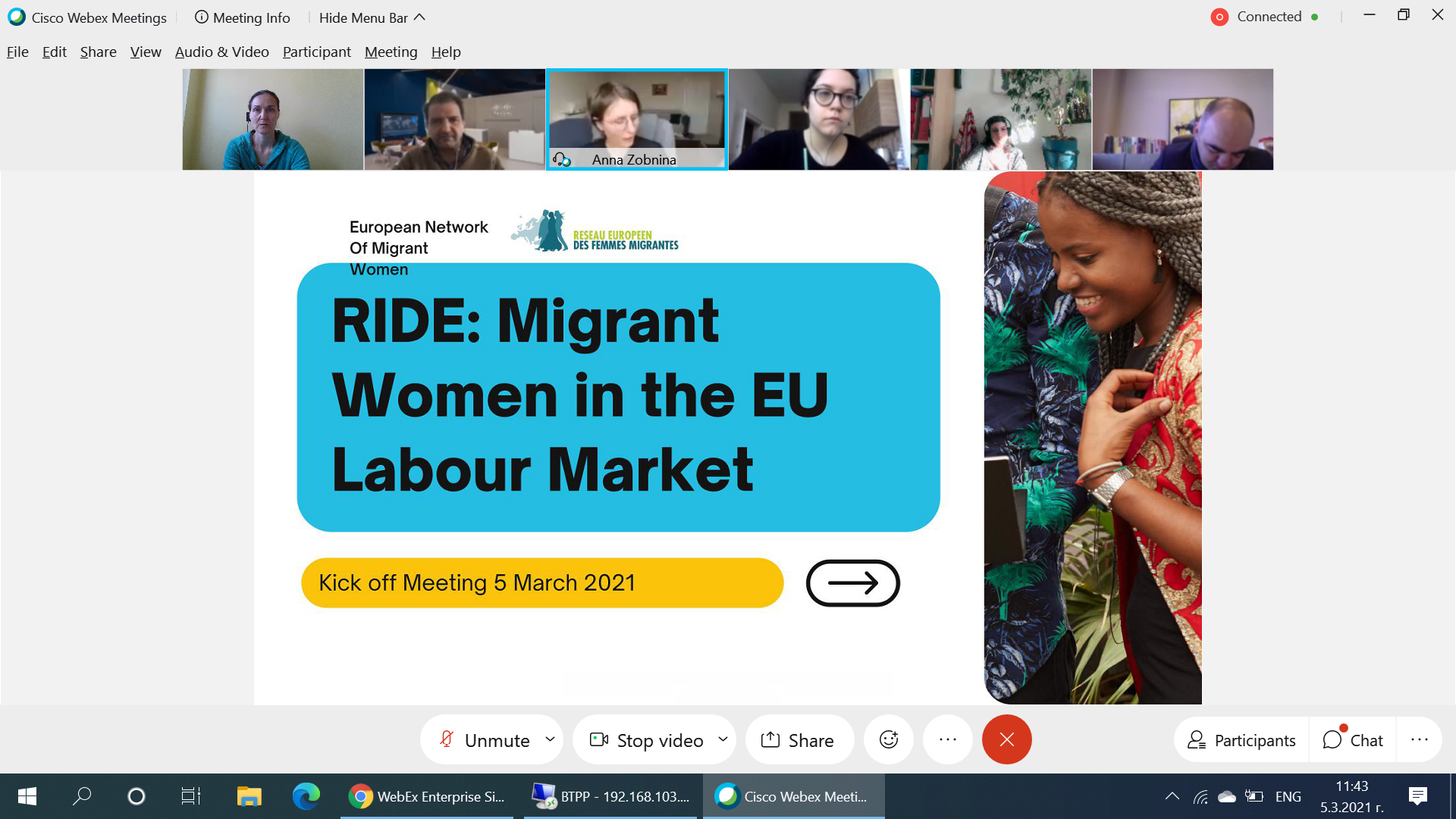Open taskbar clock showing 11:43
The width and height of the screenshot is (1456, 819).
(1352, 796)
